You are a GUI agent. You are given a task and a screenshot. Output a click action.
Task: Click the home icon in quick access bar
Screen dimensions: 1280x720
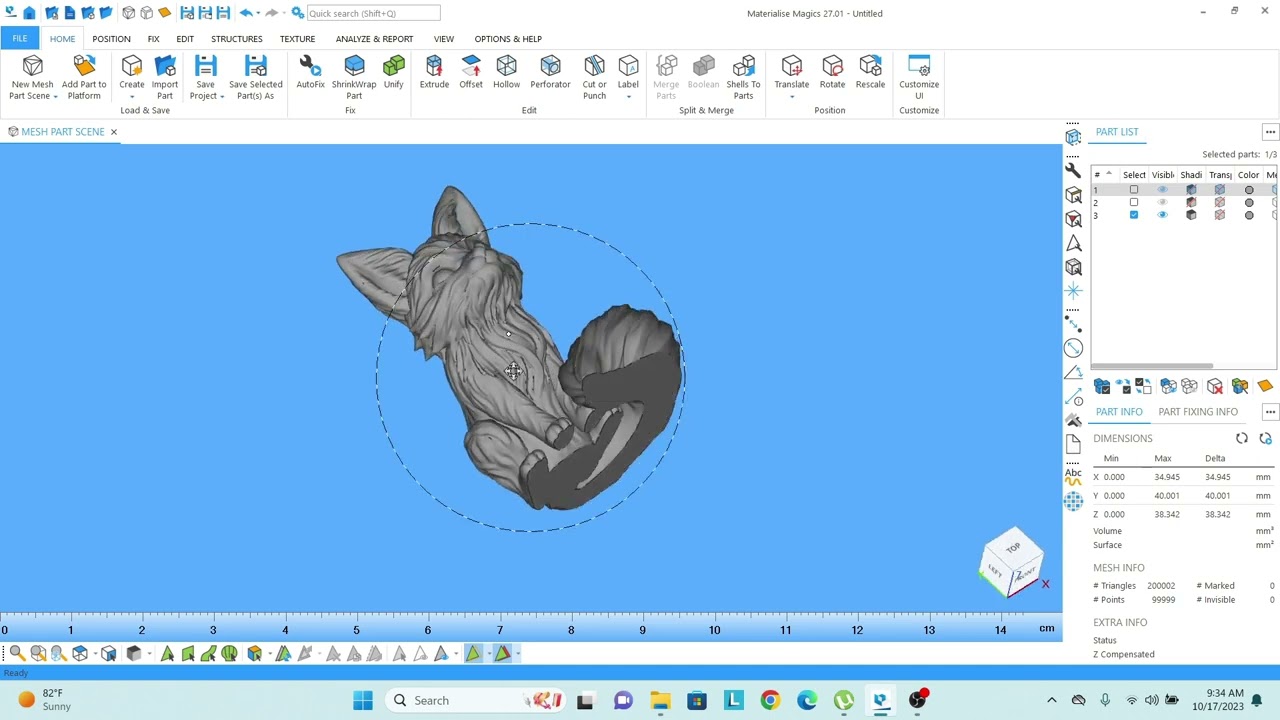click(29, 13)
